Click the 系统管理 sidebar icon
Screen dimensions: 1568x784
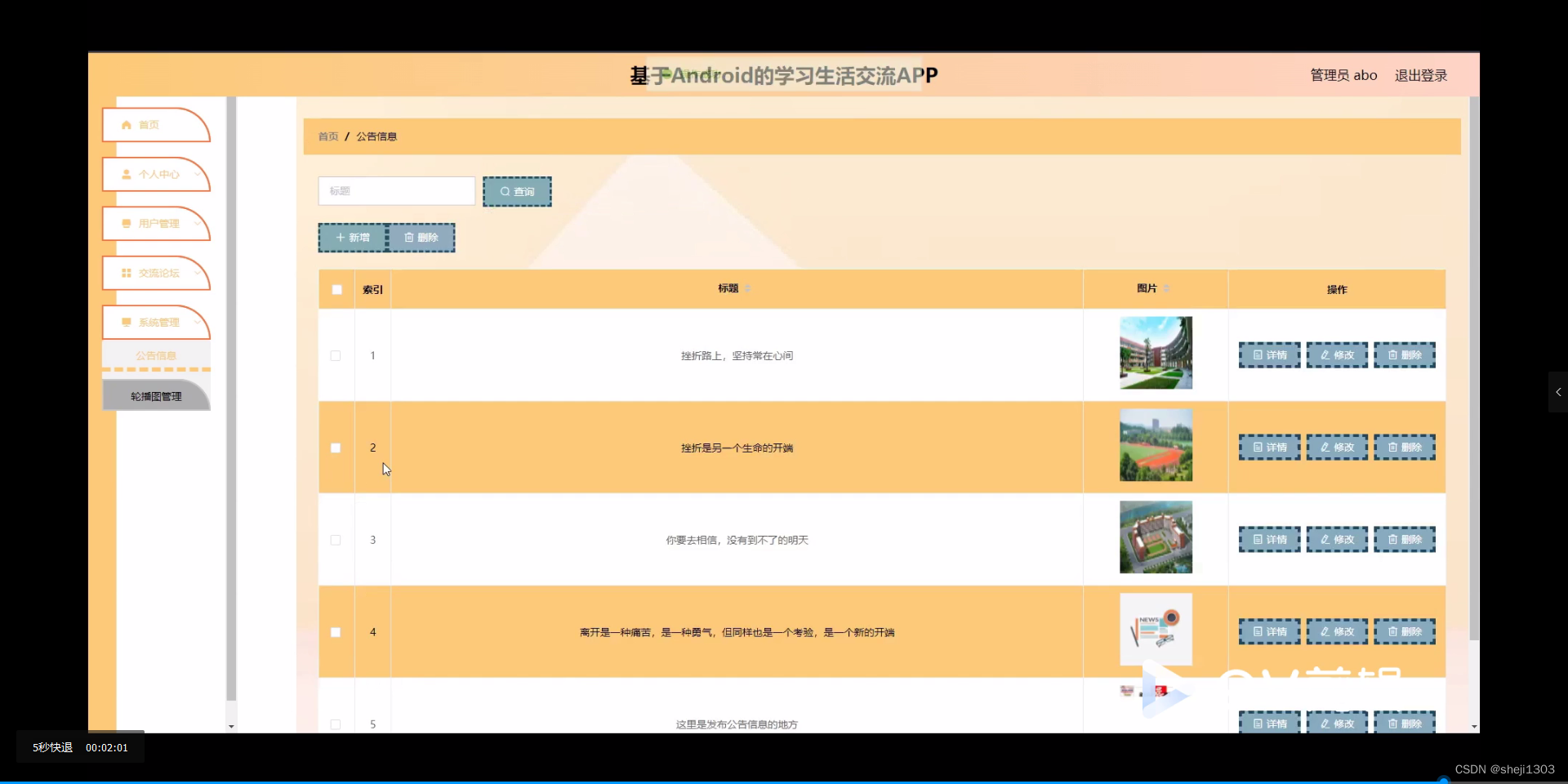(x=126, y=323)
